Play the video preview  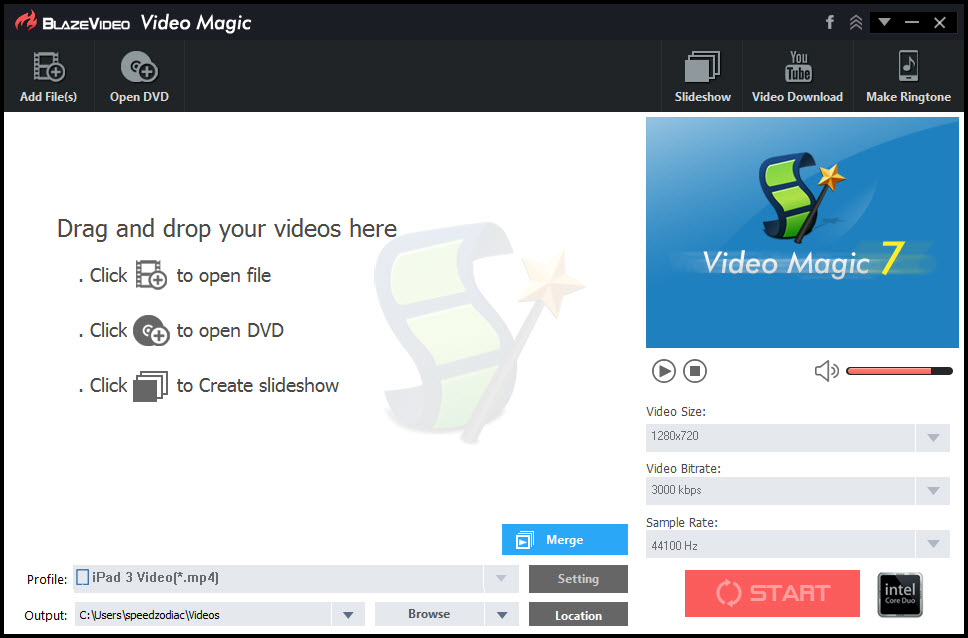tap(663, 370)
